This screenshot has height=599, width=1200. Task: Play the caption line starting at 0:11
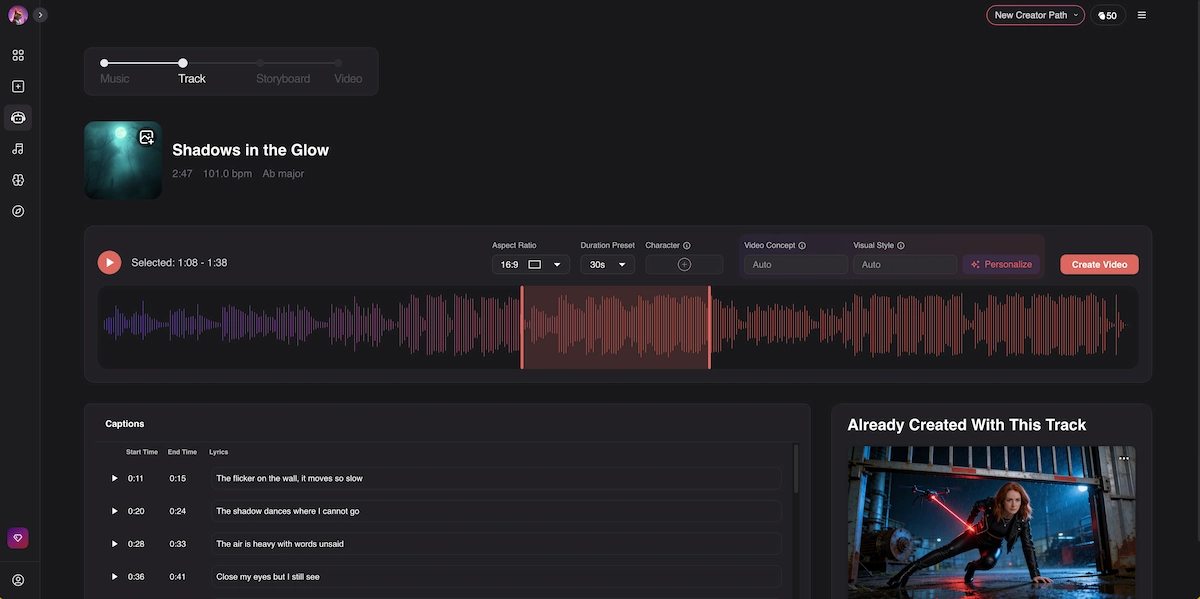(x=115, y=479)
